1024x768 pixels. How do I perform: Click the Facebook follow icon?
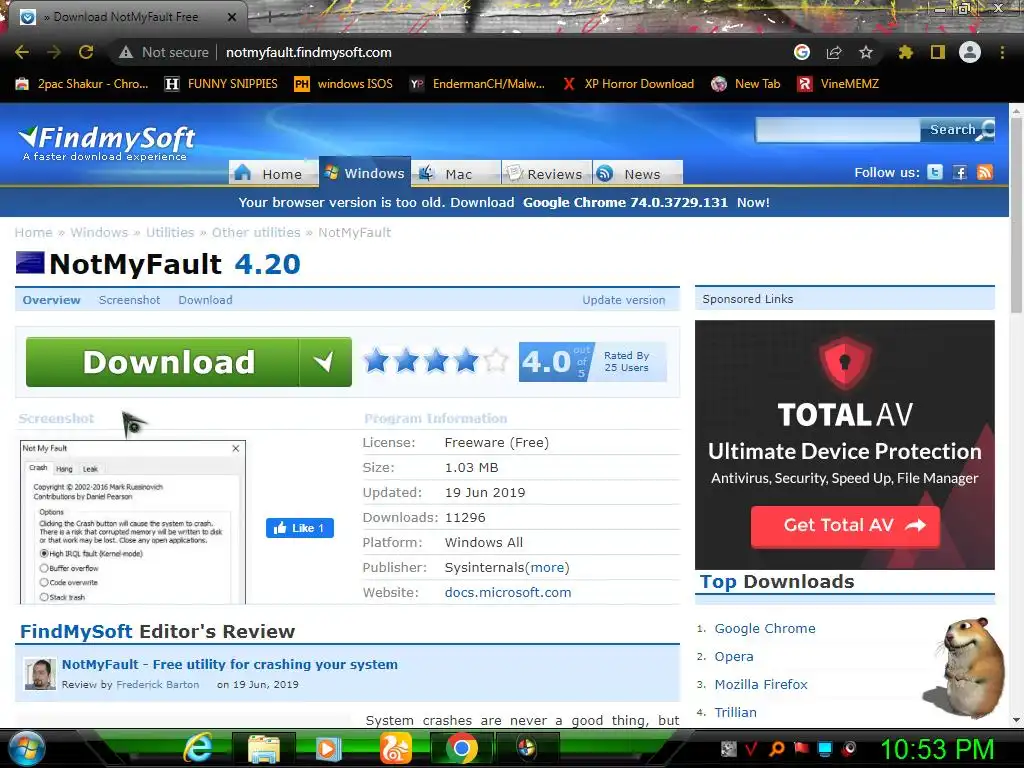pos(959,172)
